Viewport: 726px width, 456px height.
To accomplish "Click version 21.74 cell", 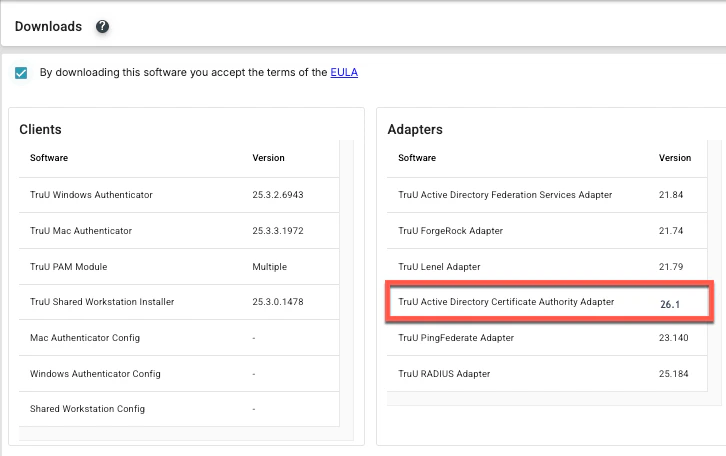I will click(x=671, y=231).
